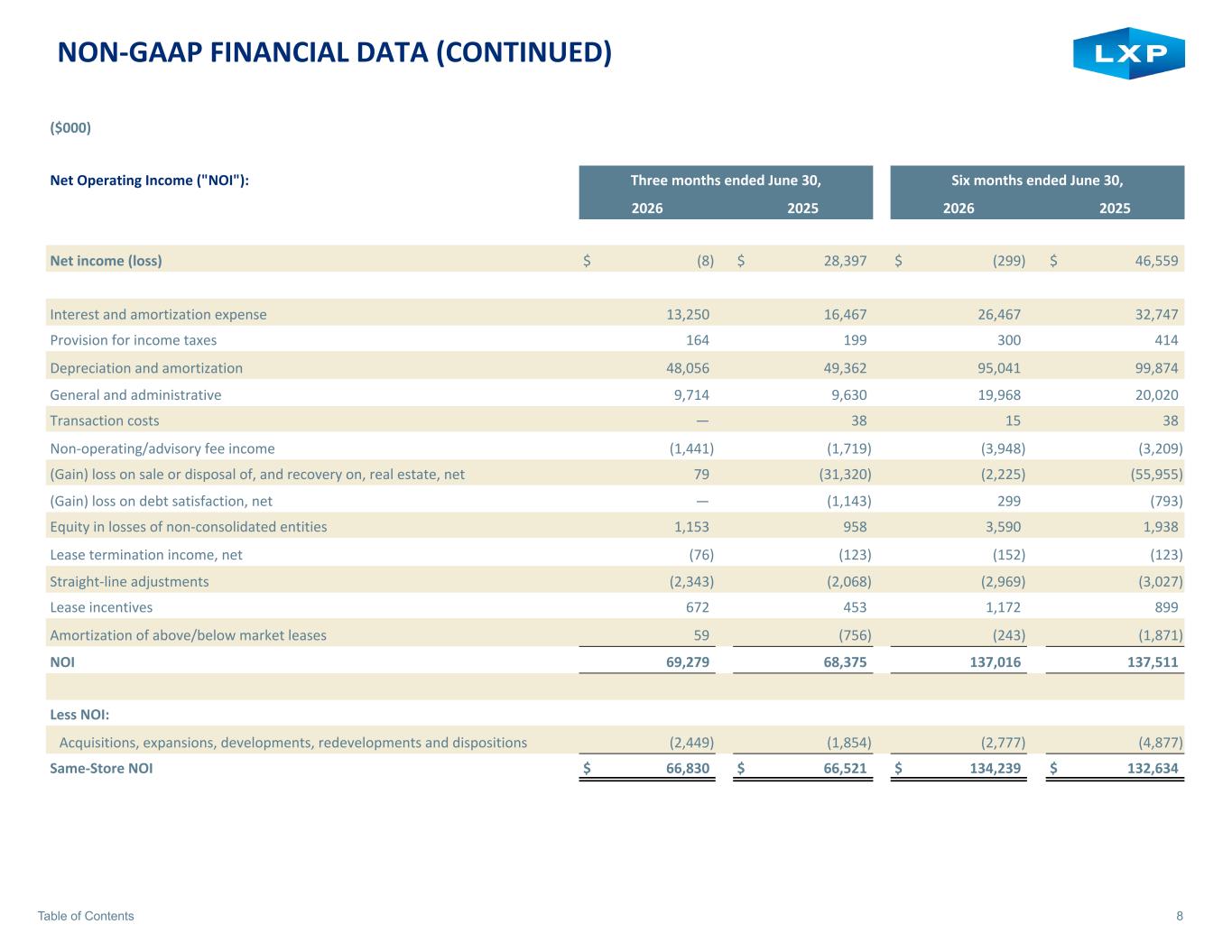The image size is (1232, 952).
Task: Click the 'Six months ended June 30,' header
Action: pyautogui.click(x=1037, y=180)
